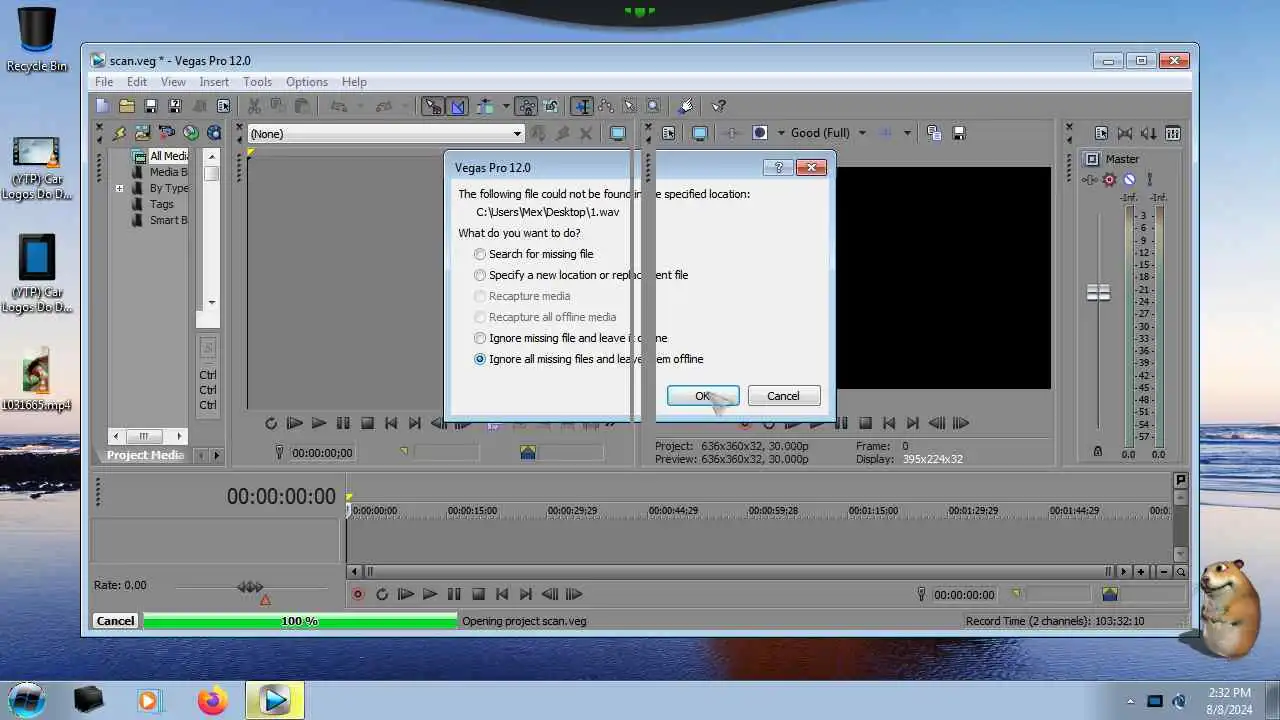Click the Project Media tab

point(146,455)
